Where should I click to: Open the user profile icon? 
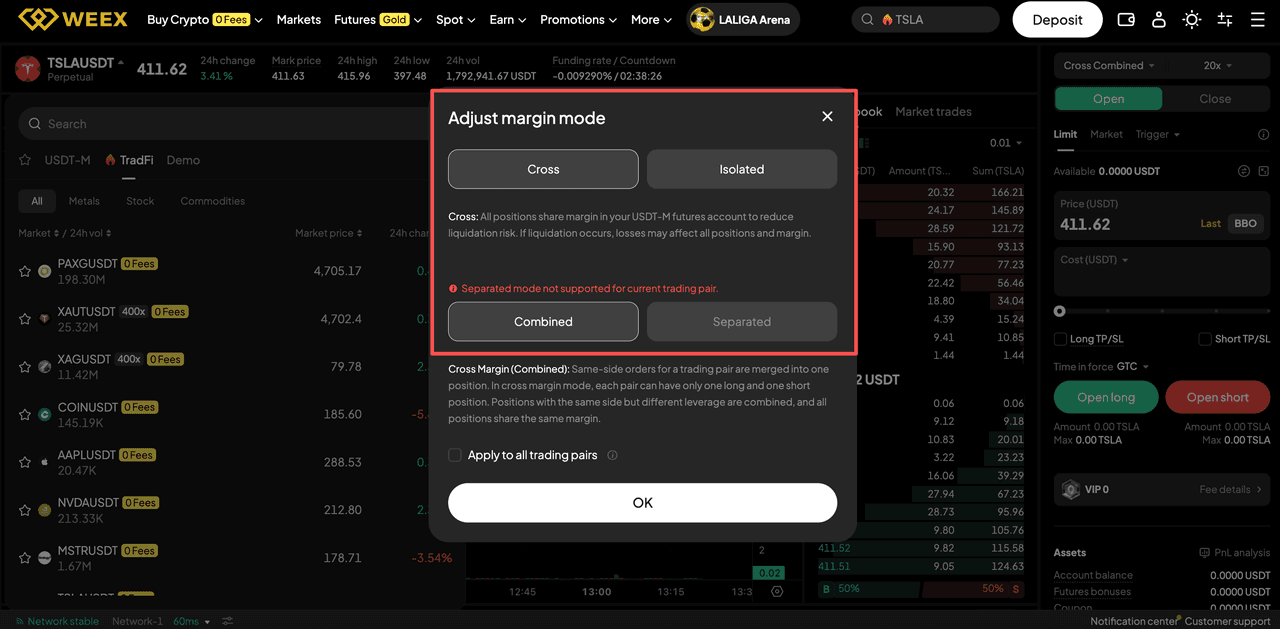point(1158,19)
